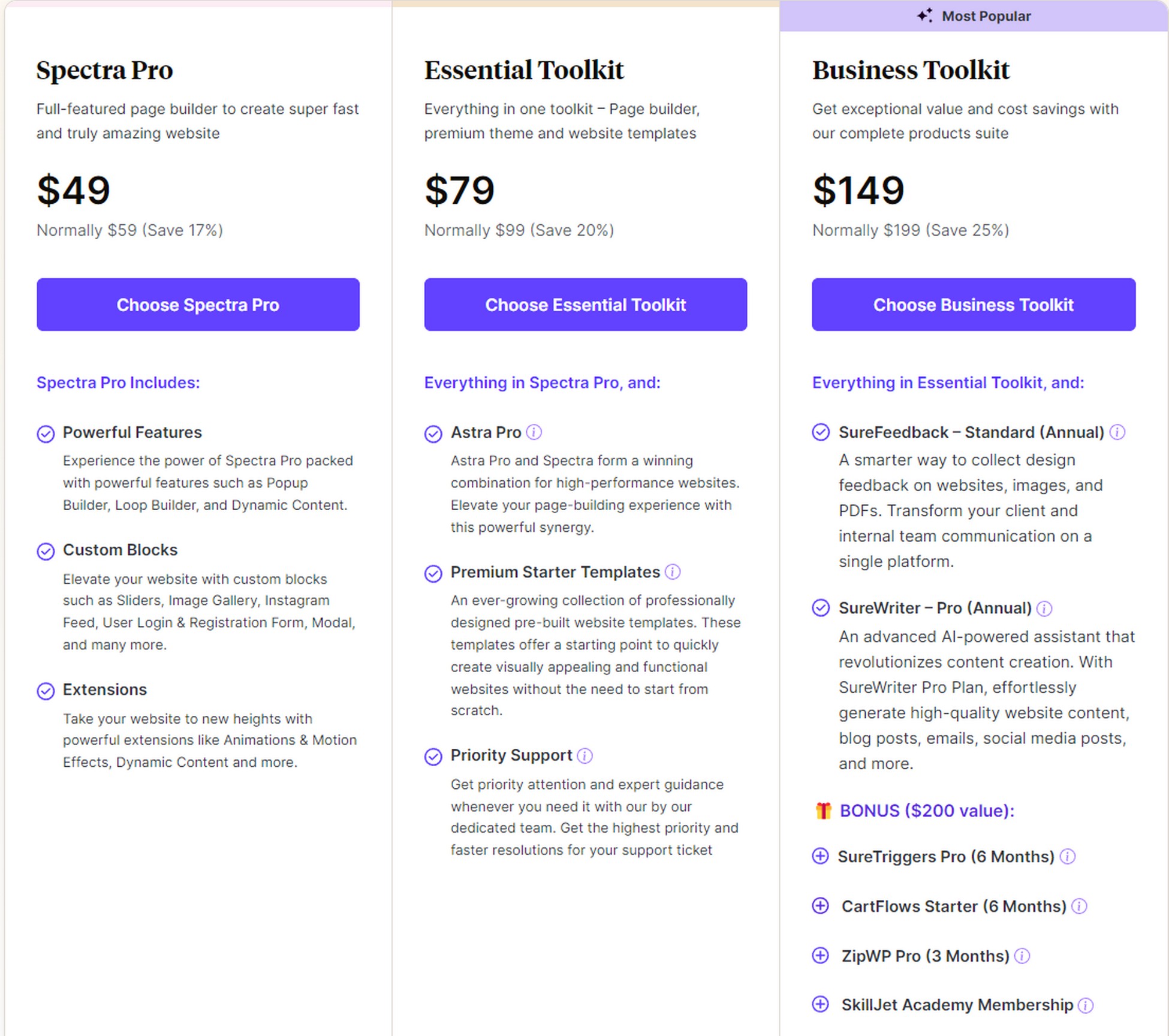Click the info icon for SkillJet Academy Membership
Image resolution: width=1169 pixels, height=1036 pixels.
coord(1086,1005)
